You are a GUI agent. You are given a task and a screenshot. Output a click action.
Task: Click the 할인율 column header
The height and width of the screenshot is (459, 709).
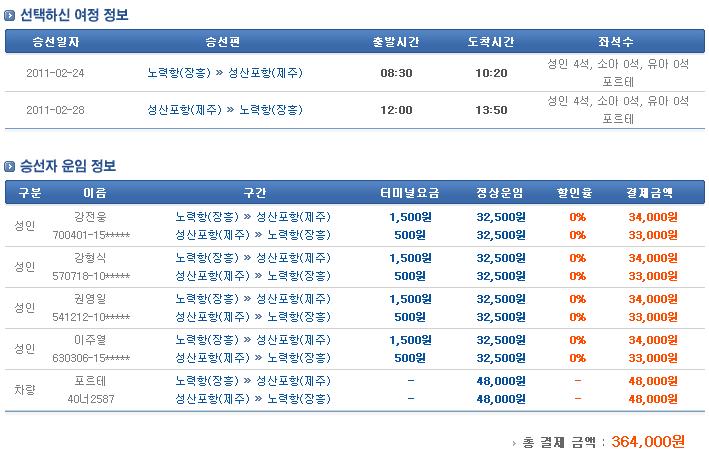pos(577,192)
